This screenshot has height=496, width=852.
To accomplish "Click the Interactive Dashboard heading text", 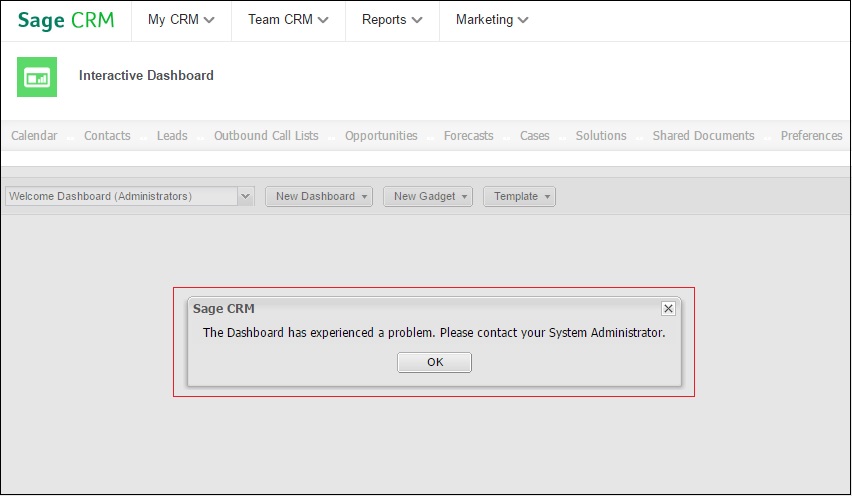I will coord(146,76).
